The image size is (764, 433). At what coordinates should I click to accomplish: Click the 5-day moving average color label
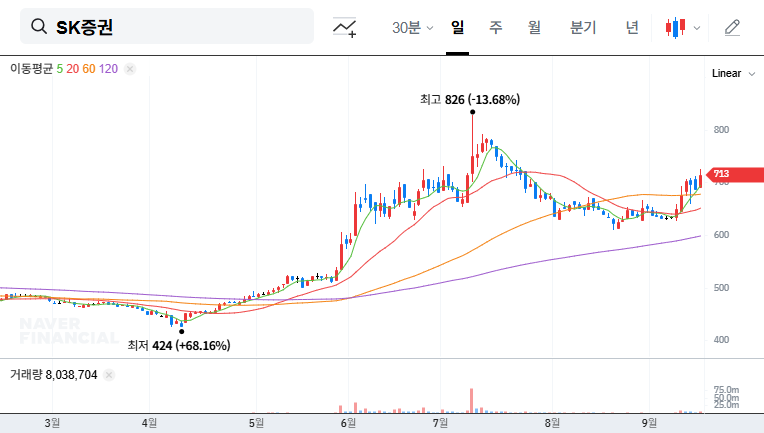coord(59,69)
